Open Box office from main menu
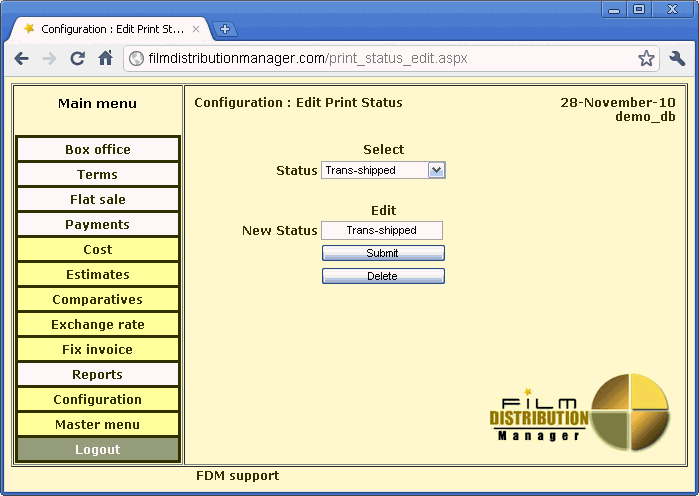This screenshot has height=496, width=699. 98,150
